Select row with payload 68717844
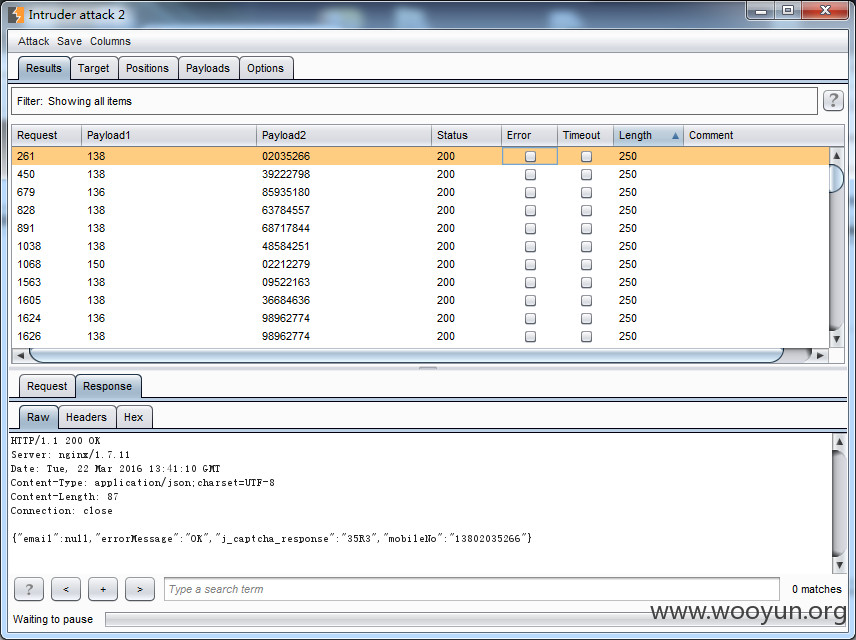The width and height of the screenshot is (856, 640). point(420,228)
